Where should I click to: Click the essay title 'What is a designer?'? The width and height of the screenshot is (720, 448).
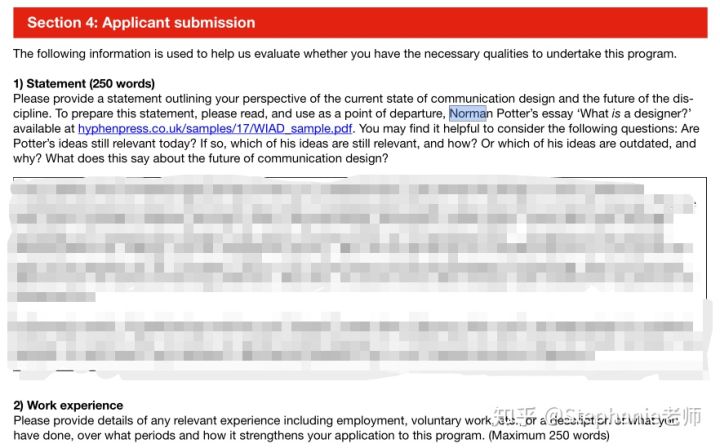634,113
